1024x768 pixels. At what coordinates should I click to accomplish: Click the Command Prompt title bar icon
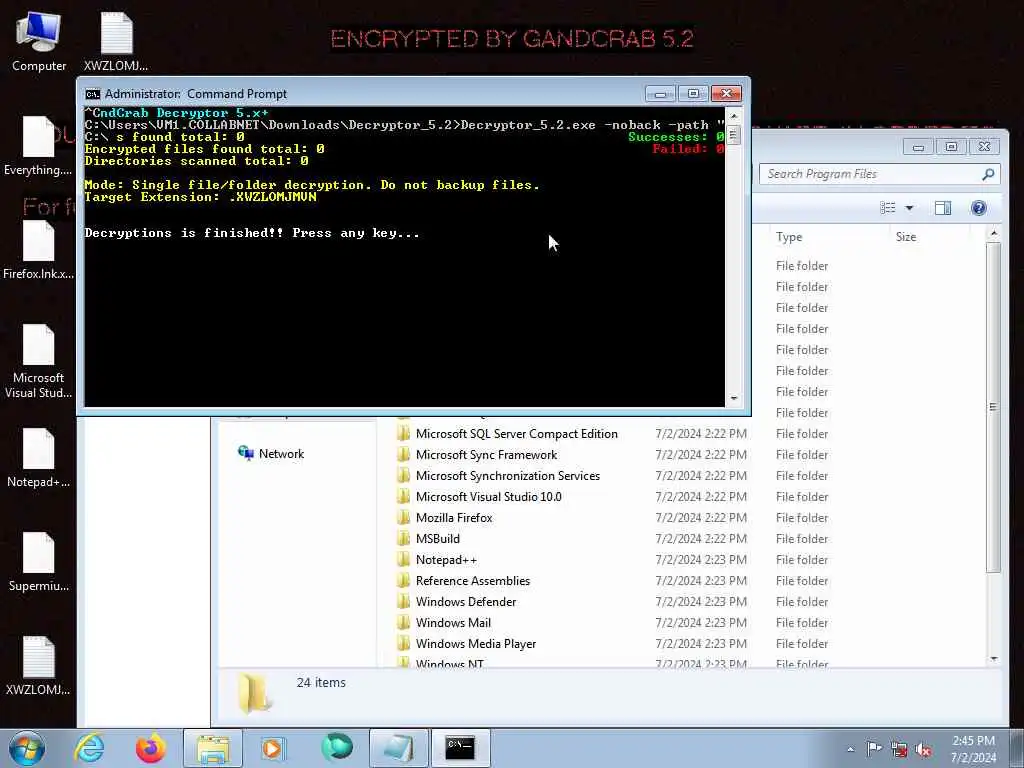tap(93, 94)
